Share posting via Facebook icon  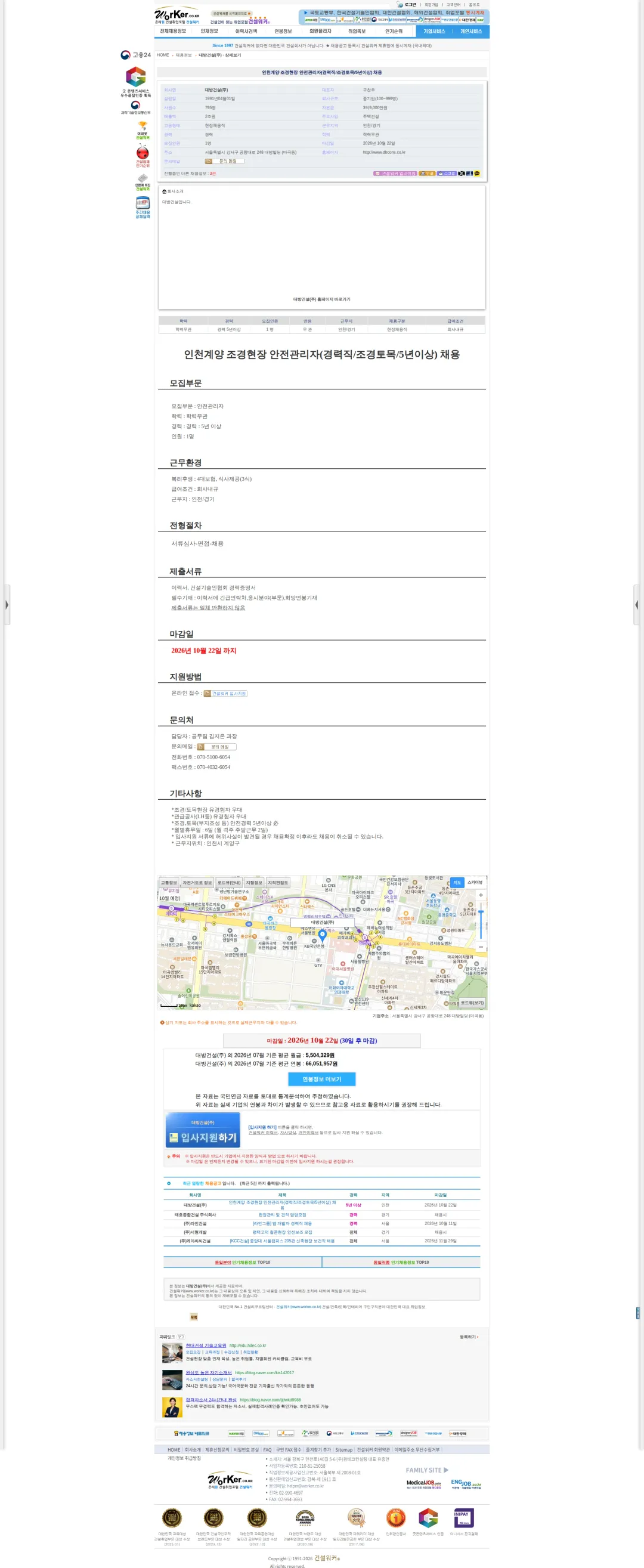469,174
